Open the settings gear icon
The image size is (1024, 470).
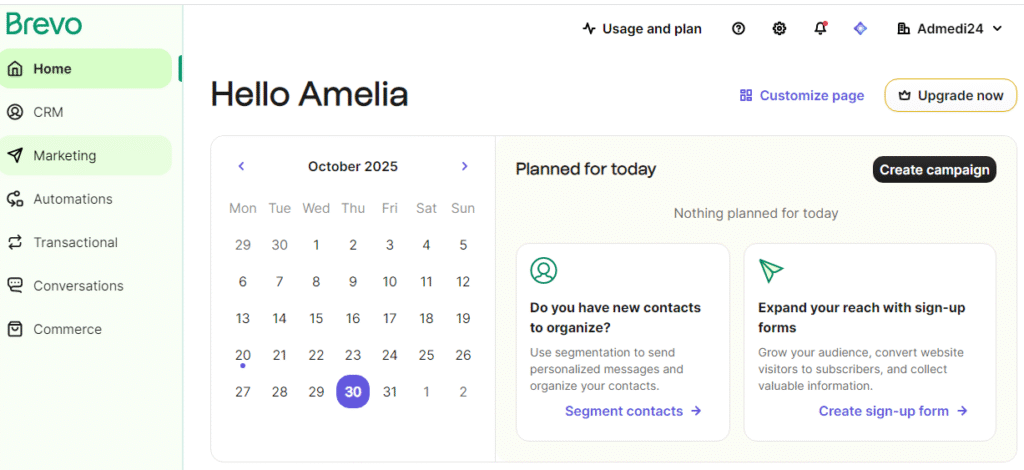(x=780, y=29)
